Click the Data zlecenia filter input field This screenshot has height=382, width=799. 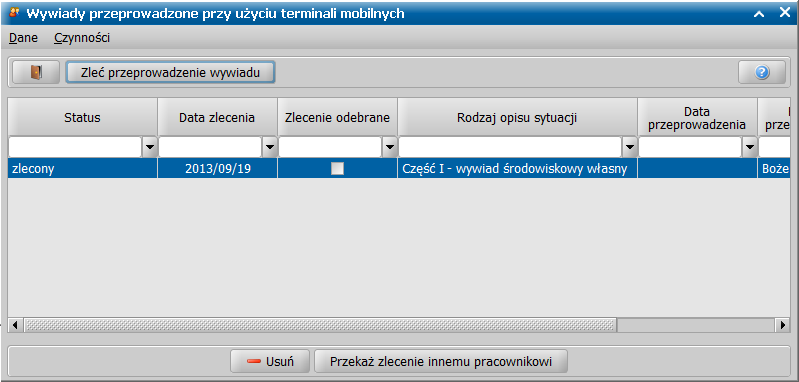click(x=210, y=147)
